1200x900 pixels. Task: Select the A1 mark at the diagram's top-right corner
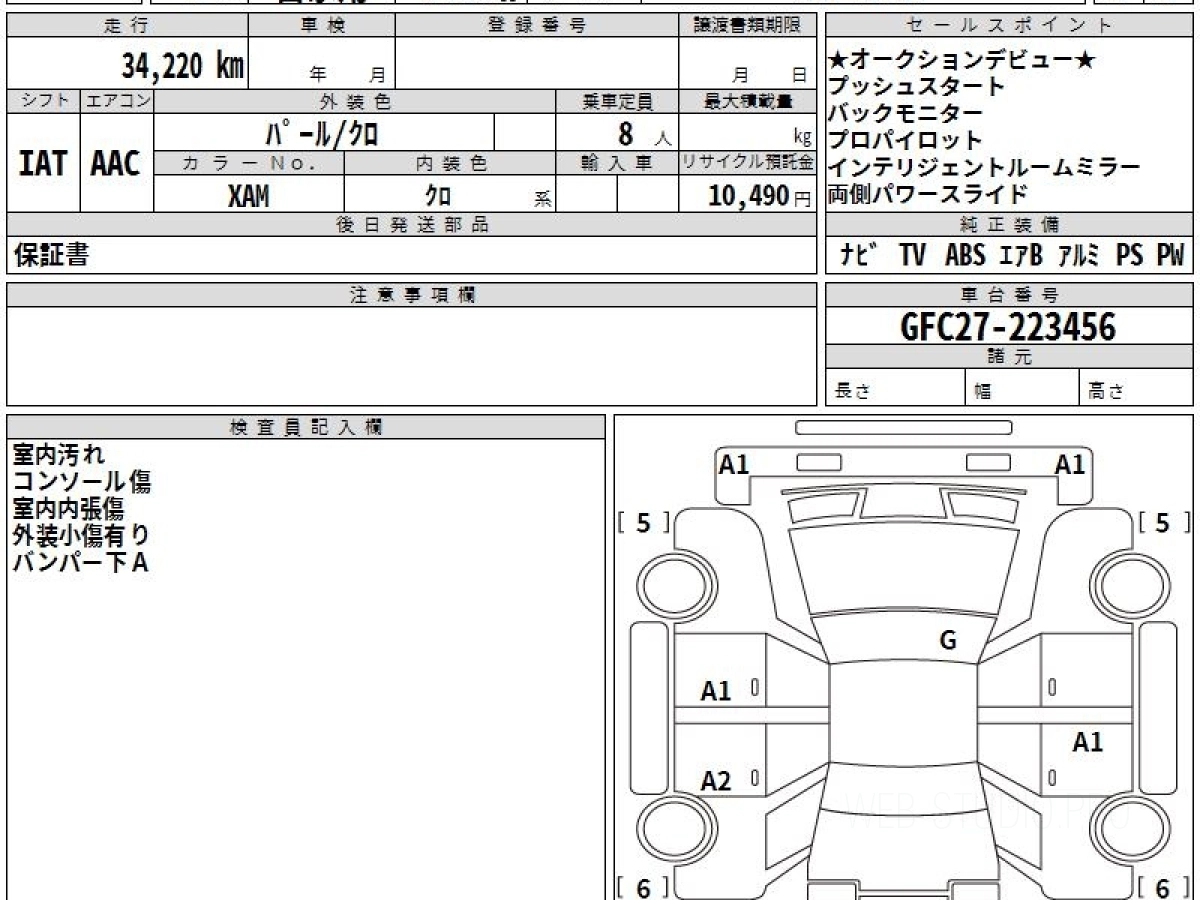(1070, 464)
